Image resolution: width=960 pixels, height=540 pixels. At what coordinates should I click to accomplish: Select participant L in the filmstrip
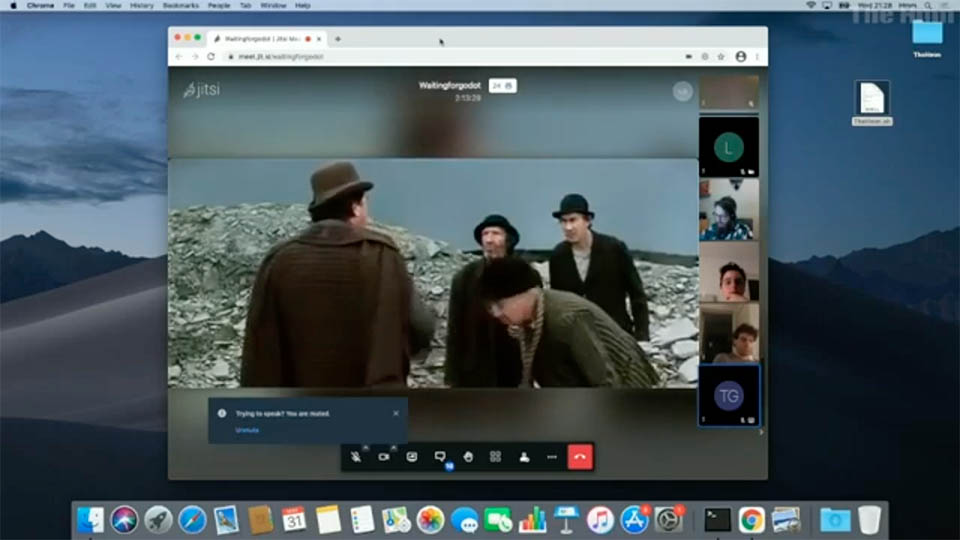click(729, 147)
